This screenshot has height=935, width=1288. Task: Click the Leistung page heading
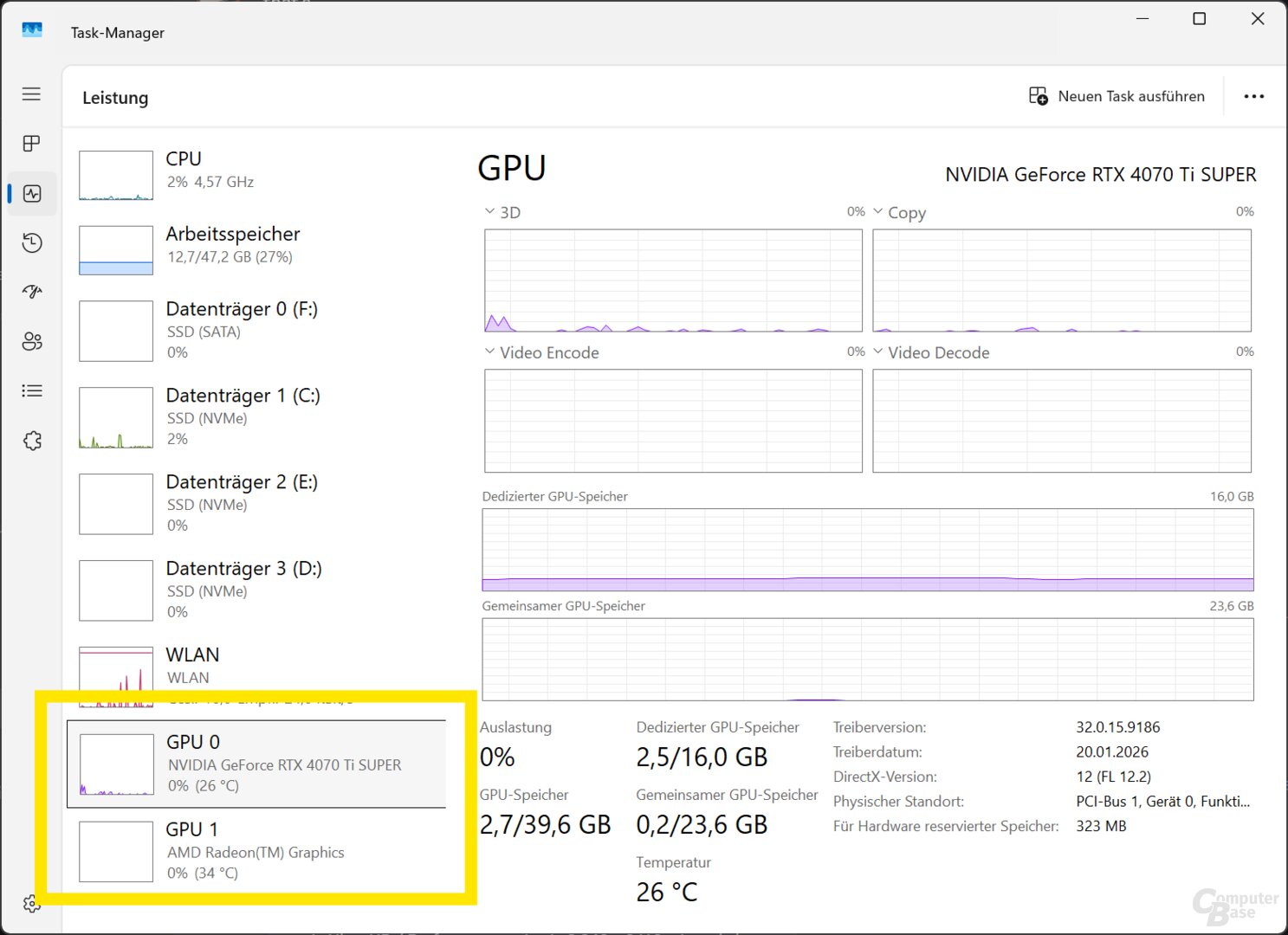pyautogui.click(x=115, y=98)
